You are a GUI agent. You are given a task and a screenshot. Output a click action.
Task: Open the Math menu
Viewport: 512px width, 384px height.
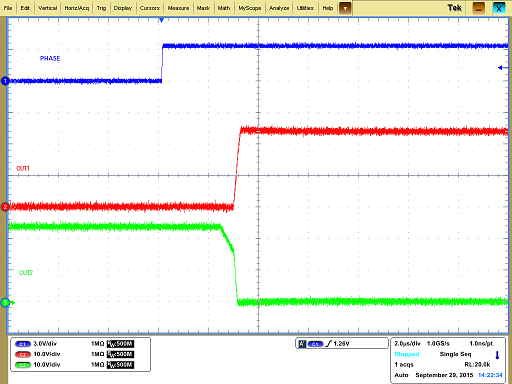pos(224,8)
